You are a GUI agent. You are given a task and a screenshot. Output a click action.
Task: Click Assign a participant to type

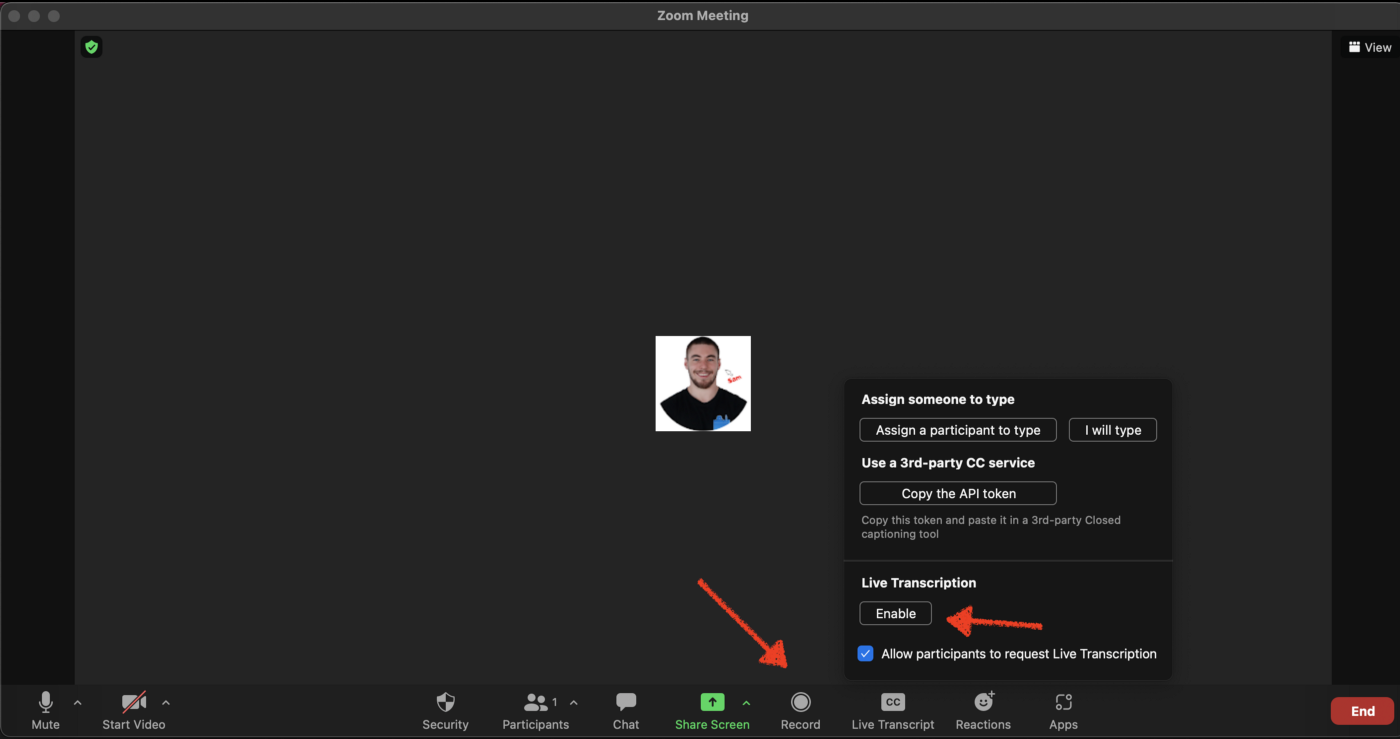coord(957,430)
